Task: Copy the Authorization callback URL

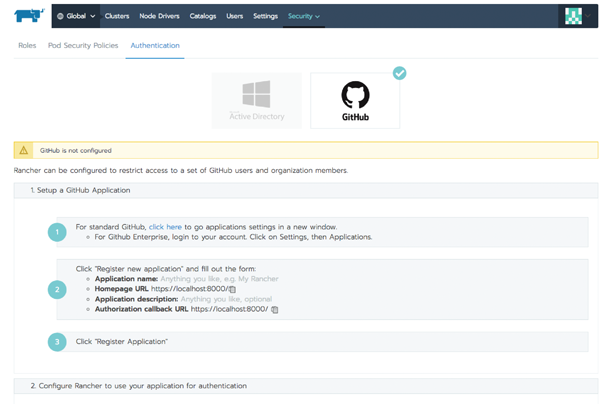Action: [x=275, y=310]
